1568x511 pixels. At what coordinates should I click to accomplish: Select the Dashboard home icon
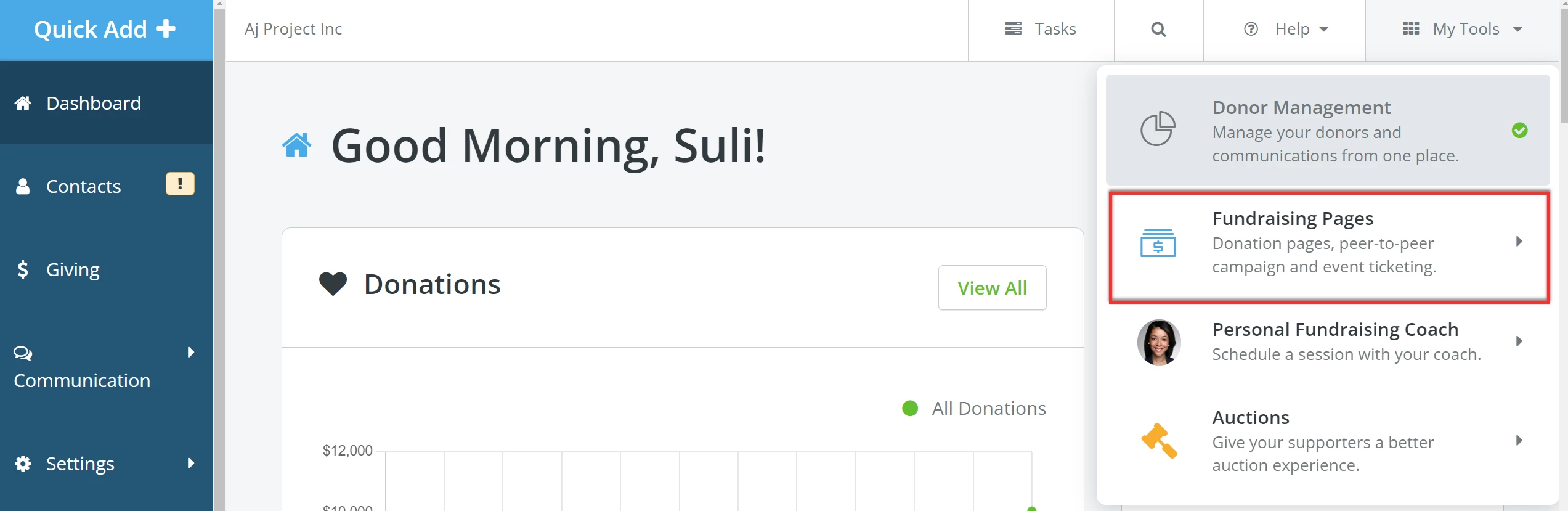point(23,102)
